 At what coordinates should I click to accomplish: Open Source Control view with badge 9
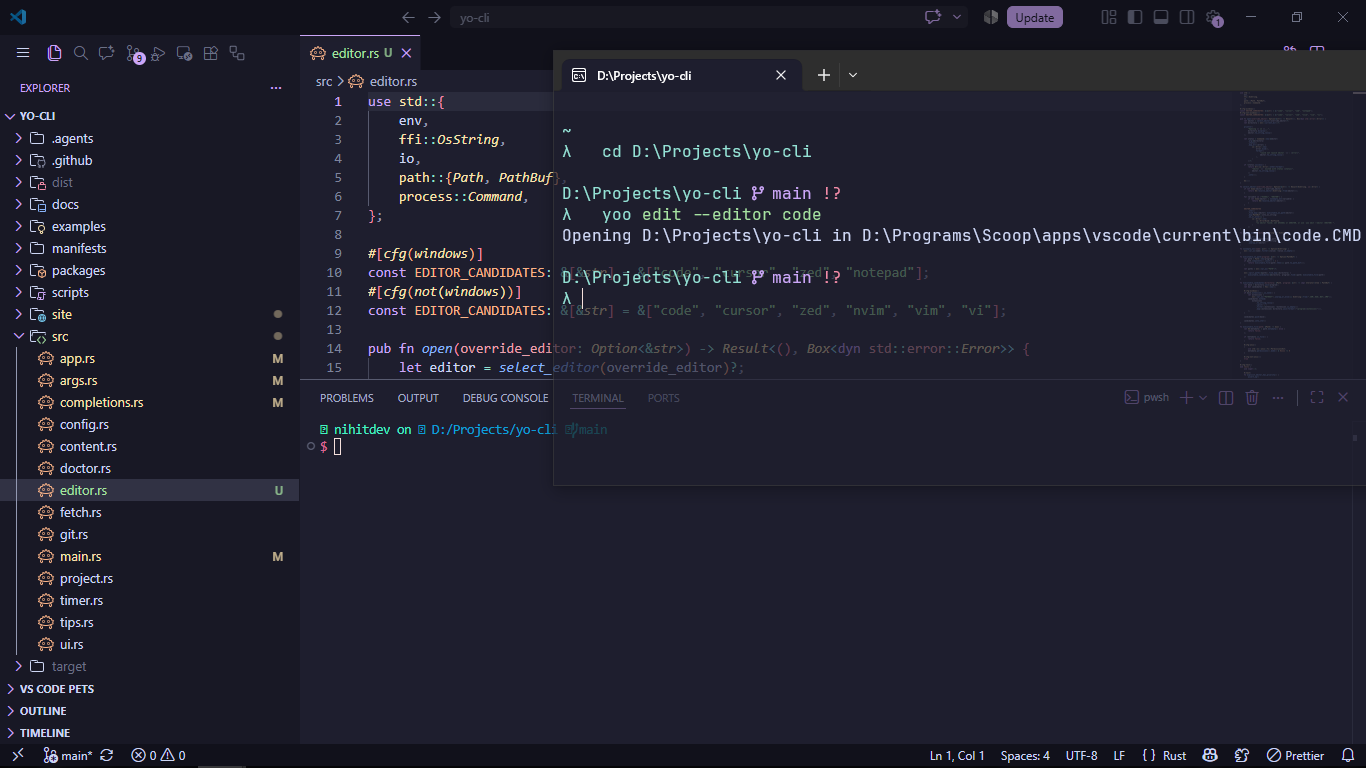coord(134,54)
